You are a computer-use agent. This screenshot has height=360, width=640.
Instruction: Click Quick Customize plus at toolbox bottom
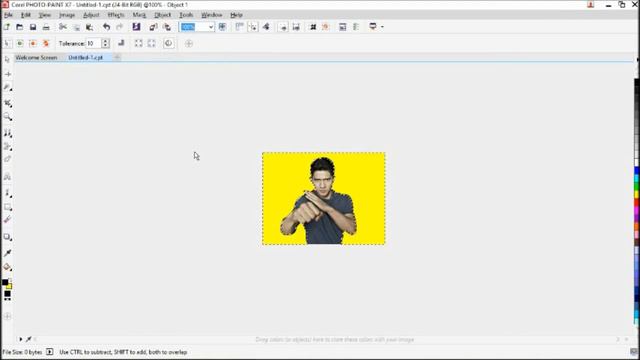[7, 316]
